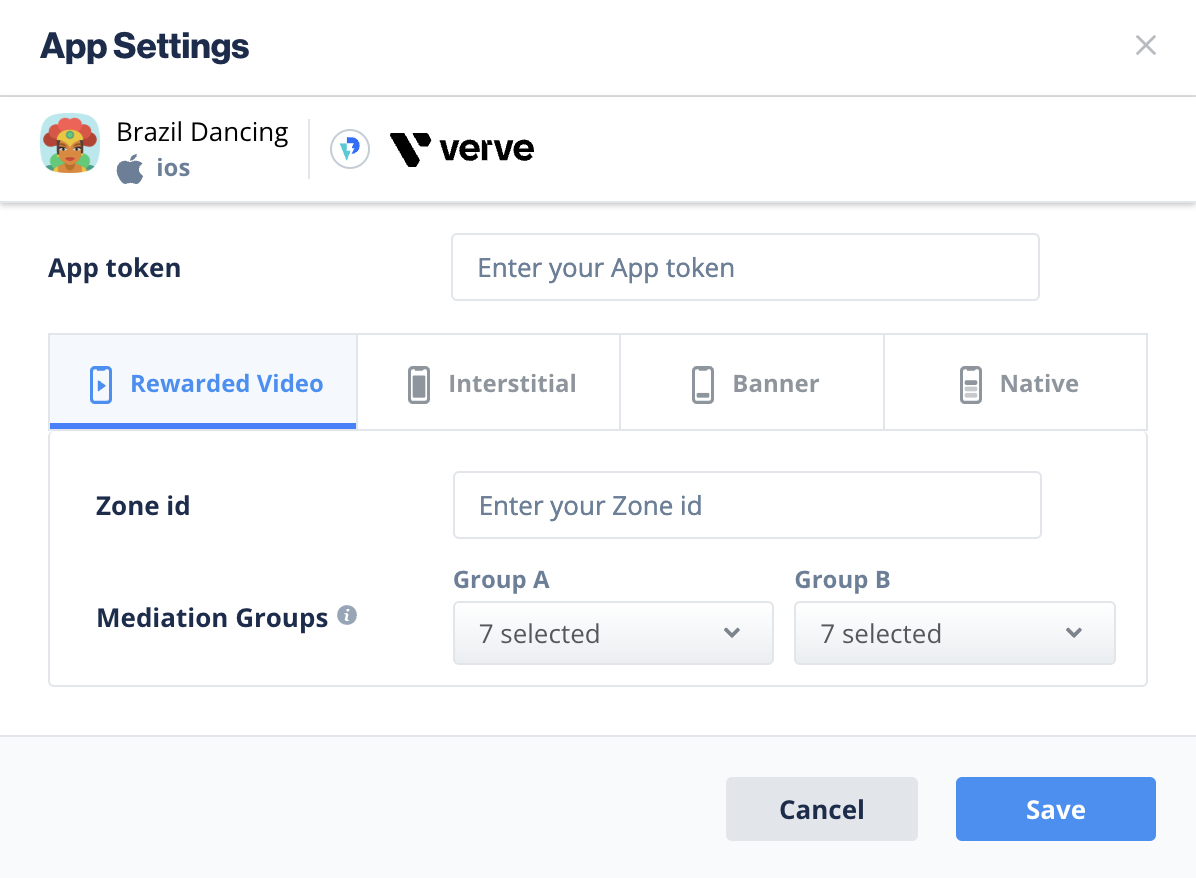Click the Banner phone icon
Image resolution: width=1196 pixels, height=878 pixels.
pyautogui.click(x=703, y=384)
